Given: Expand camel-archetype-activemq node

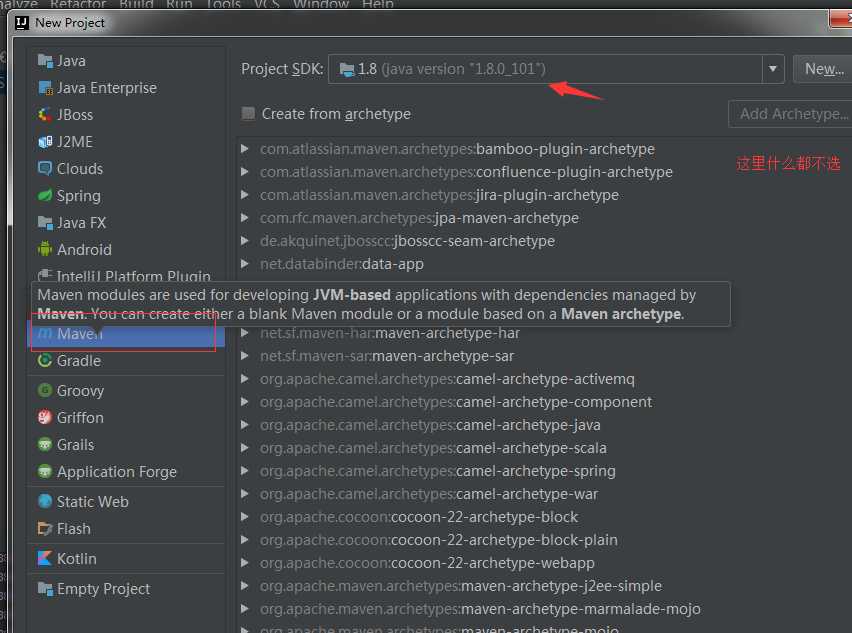Looking at the screenshot, I should click(x=245, y=379).
